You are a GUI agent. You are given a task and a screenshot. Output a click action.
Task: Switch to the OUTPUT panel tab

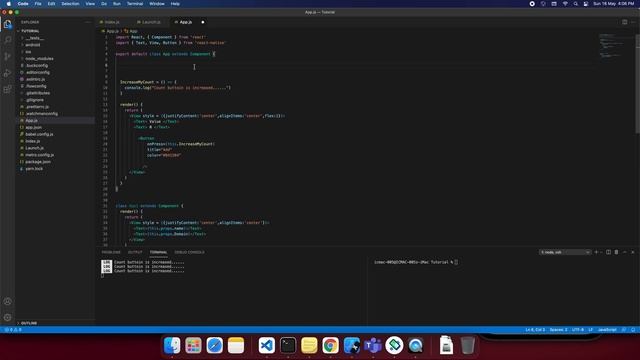click(135, 252)
